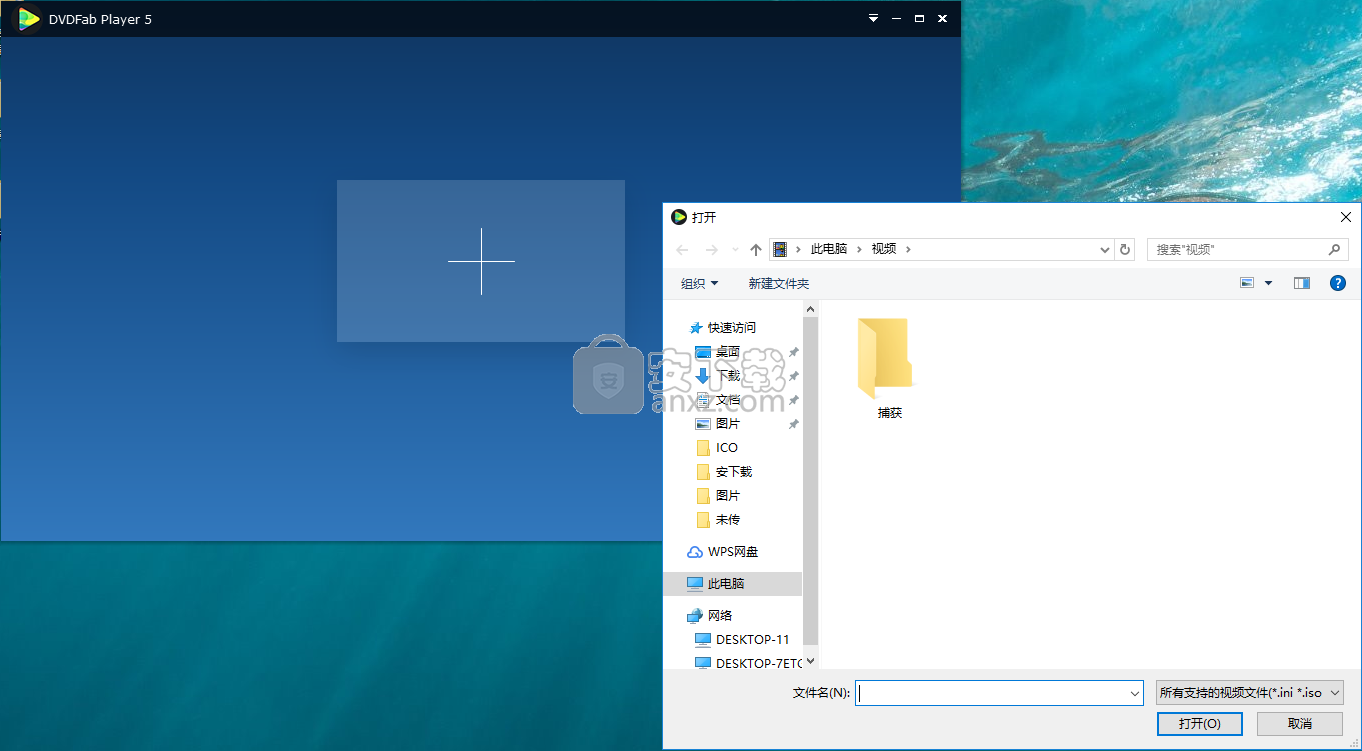Open more view options dropdown
The image size is (1362, 751).
(1268, 283)
